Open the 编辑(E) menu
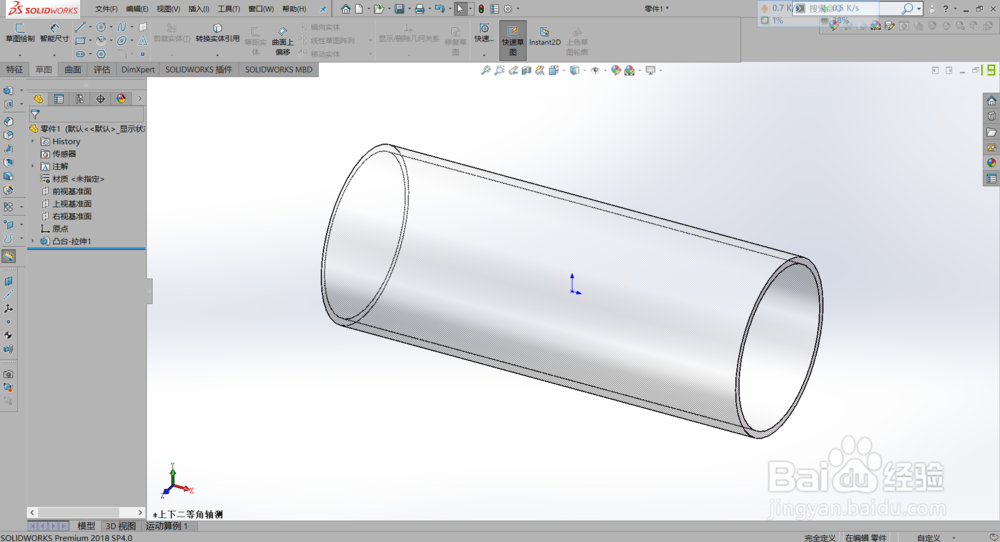The image size is (1000, 542). pos(137,9)
